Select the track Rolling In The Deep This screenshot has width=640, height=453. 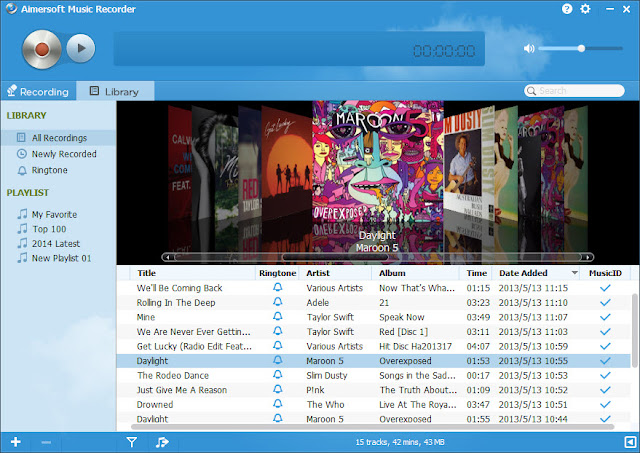[176, 303]
